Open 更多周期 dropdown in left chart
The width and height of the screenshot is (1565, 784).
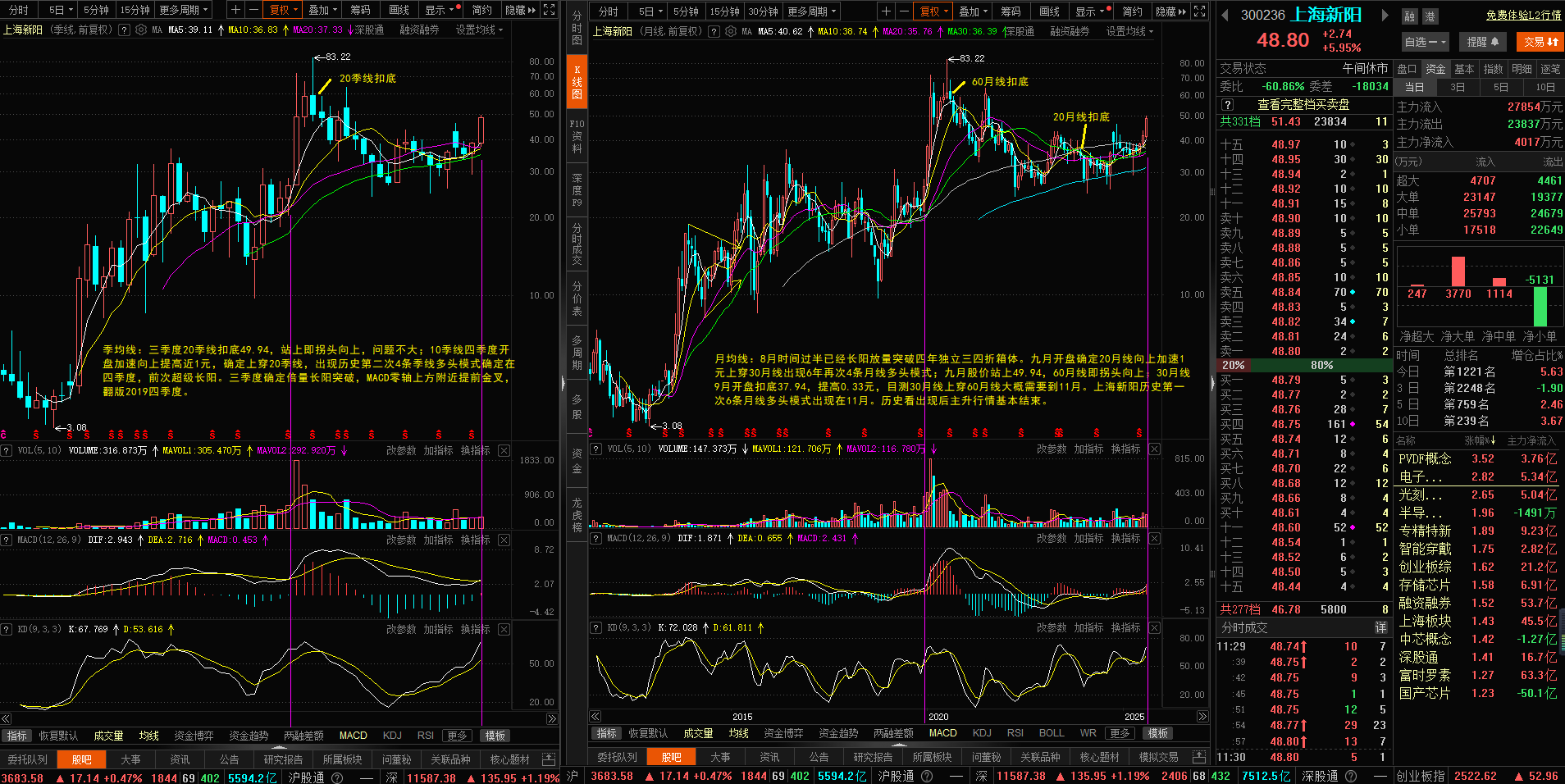coord(184,10)
